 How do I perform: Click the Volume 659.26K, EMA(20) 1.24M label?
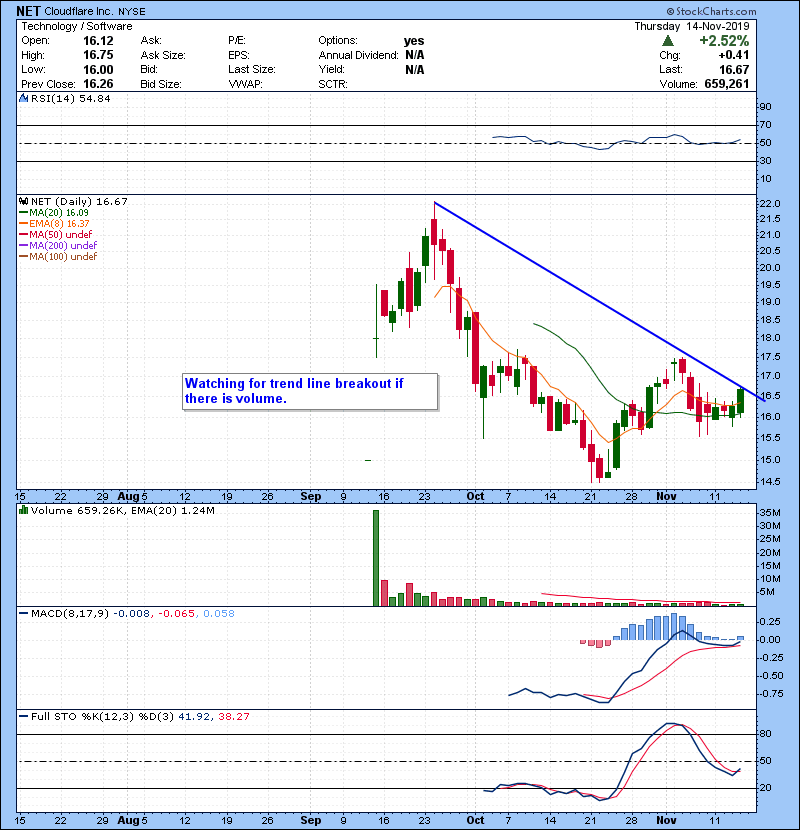pyautogui.click(x=122, y=510)
